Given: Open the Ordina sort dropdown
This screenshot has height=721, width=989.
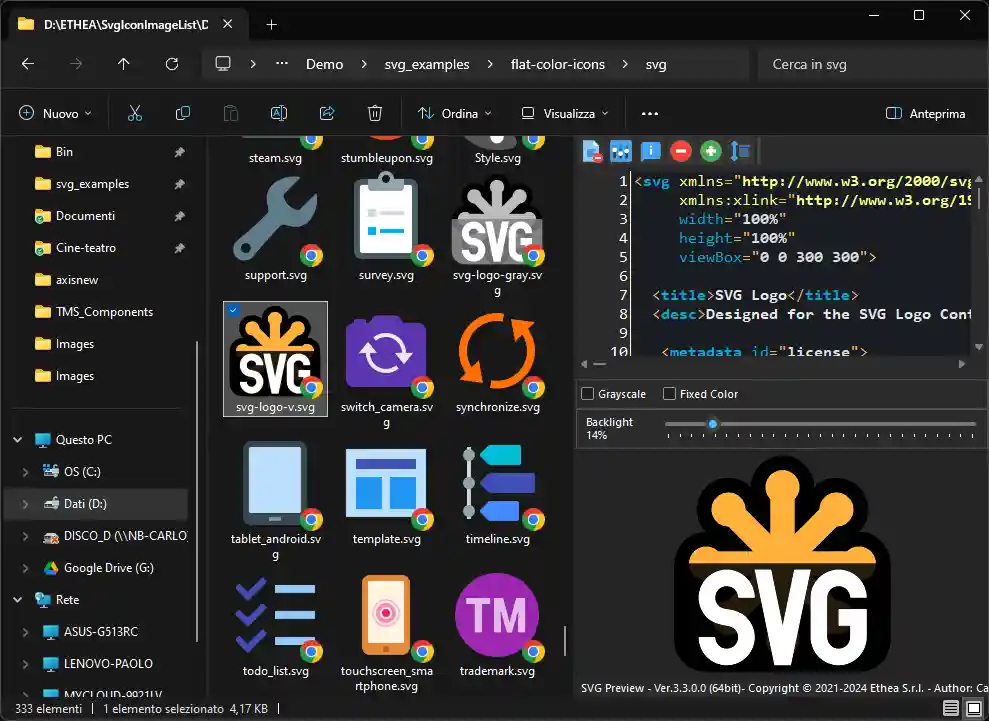Looking at the screenshot, I should pyautogui.click(x=455, y=114).
